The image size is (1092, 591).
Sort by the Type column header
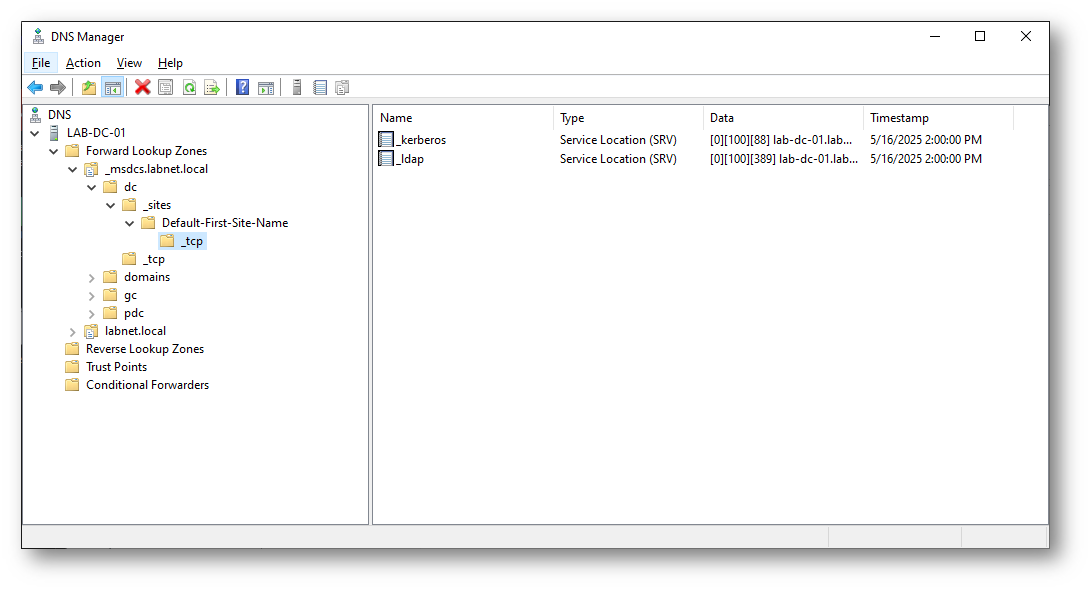click(x=628, y=118)
